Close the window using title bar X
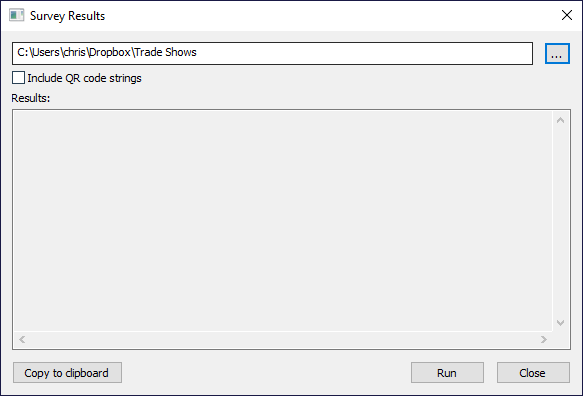This screenshot has height=396, width=583. [567, 15]
